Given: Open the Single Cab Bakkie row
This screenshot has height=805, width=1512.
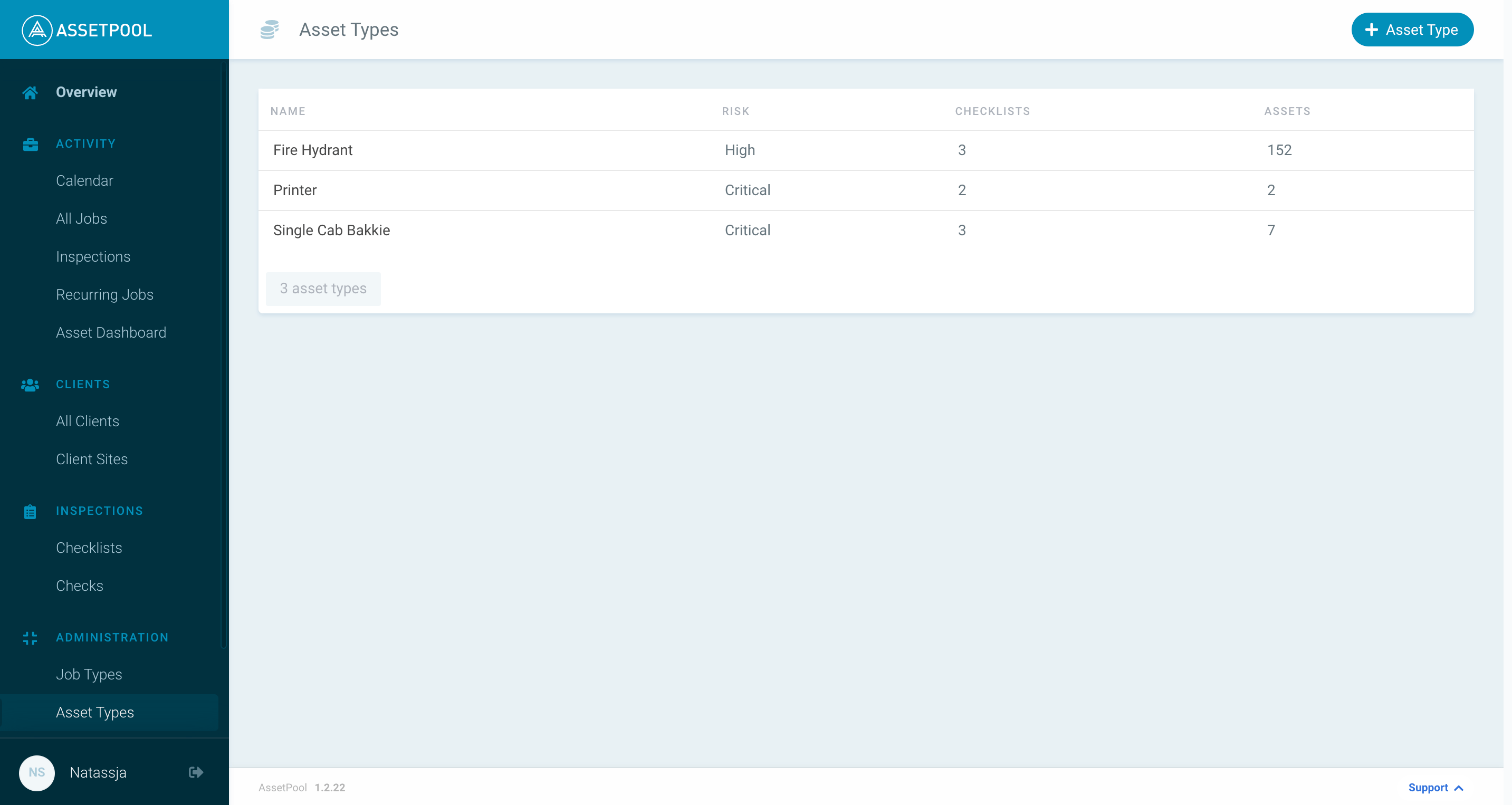Looking at the screenshot, I should (x=866, y=231).
